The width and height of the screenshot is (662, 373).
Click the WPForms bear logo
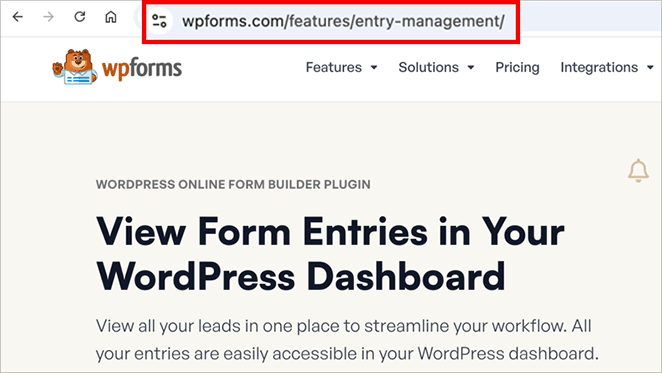74,67
